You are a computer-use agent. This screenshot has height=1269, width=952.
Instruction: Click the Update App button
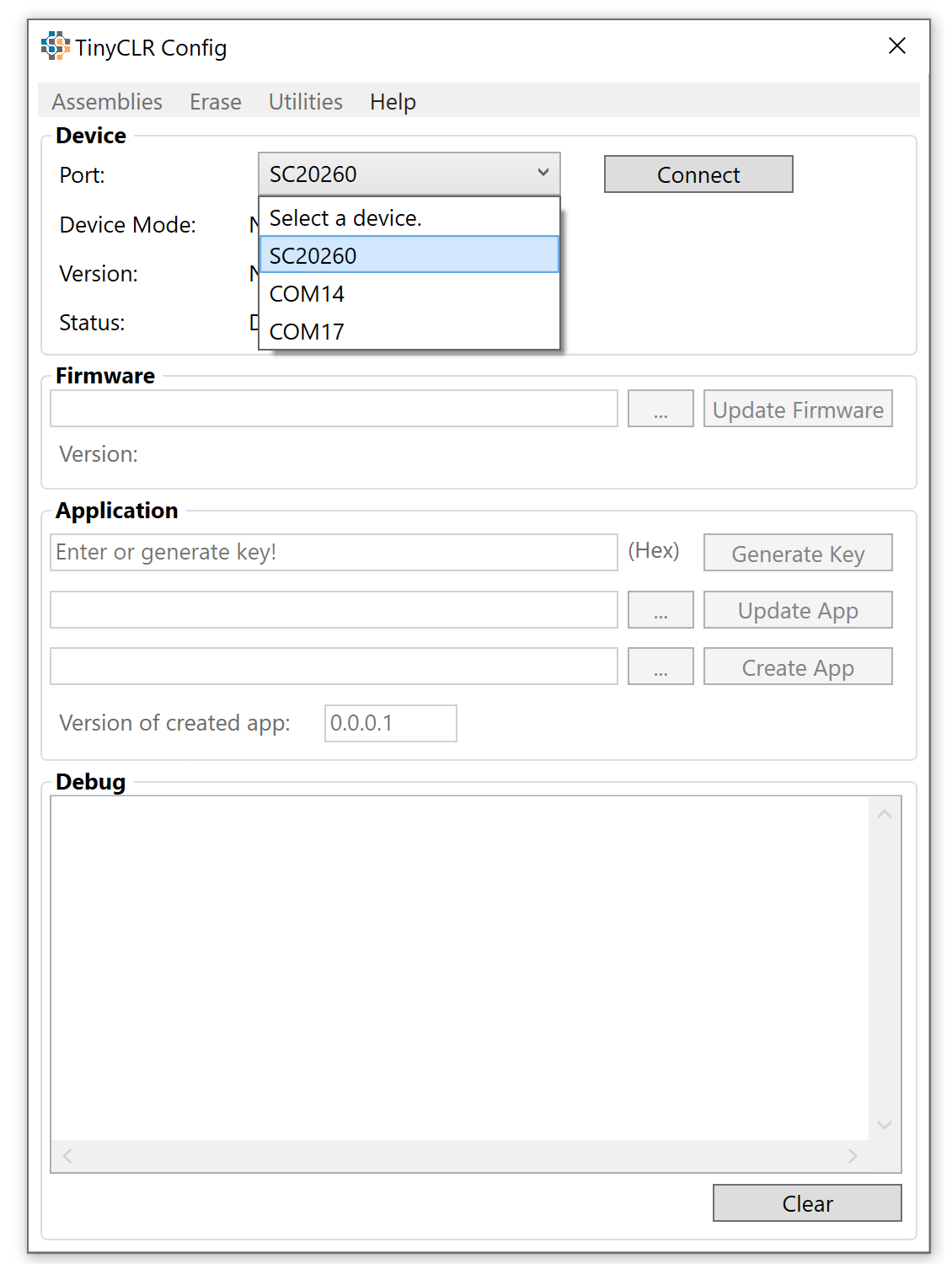[798, 609]
